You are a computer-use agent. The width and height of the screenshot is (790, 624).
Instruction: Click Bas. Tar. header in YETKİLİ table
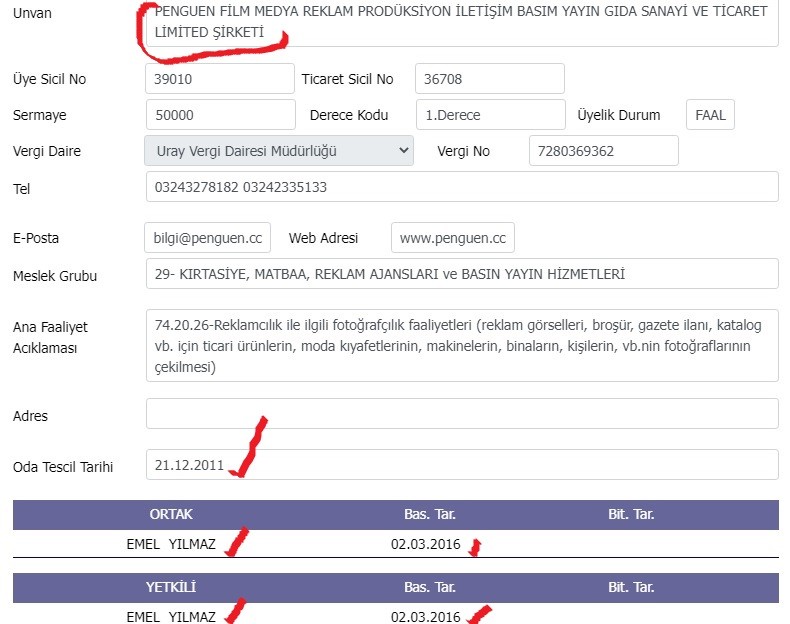[430, 587]
